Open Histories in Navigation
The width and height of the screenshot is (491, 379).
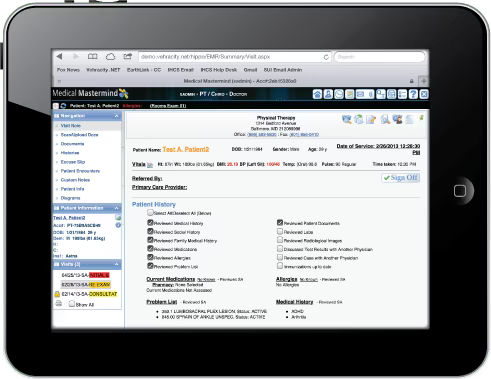pos(70,153)
